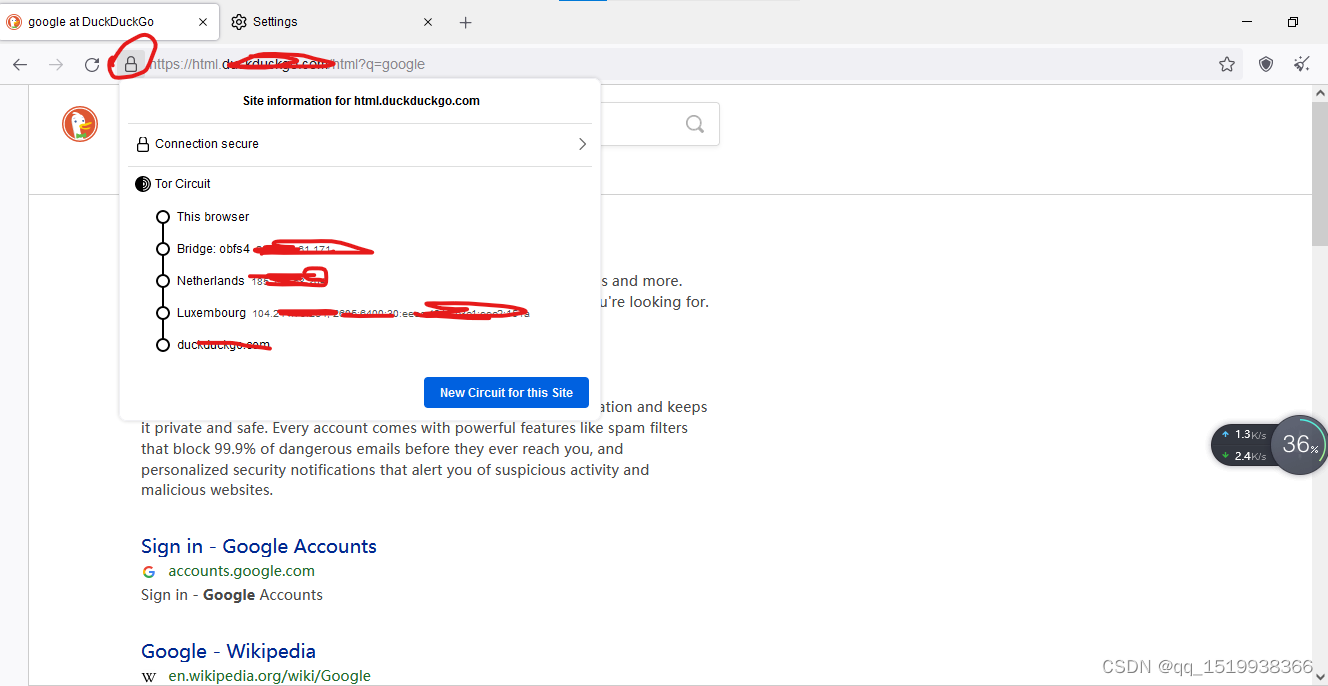
Task: Click the search magnifier icon
Action: click(695, 124)
